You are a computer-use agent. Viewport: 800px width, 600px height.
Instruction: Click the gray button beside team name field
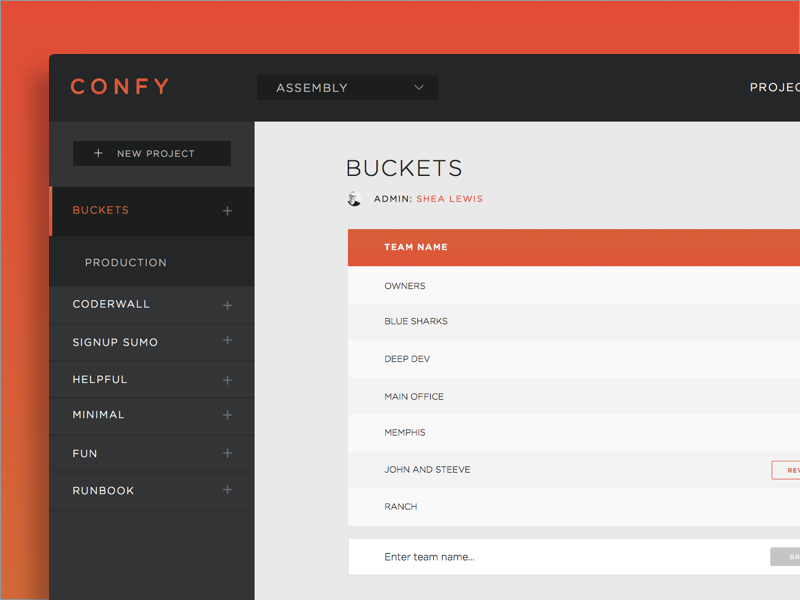(785, 557)
